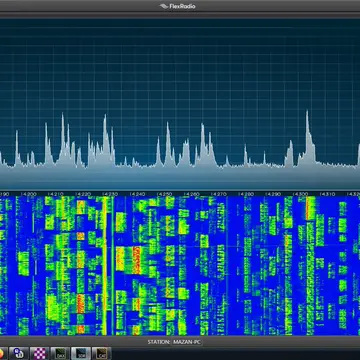The width and height of the screenshot is (360, 360).
Task: Select the 14.310 frequency label
Action: pyautogui.click(x=328, y=194)
